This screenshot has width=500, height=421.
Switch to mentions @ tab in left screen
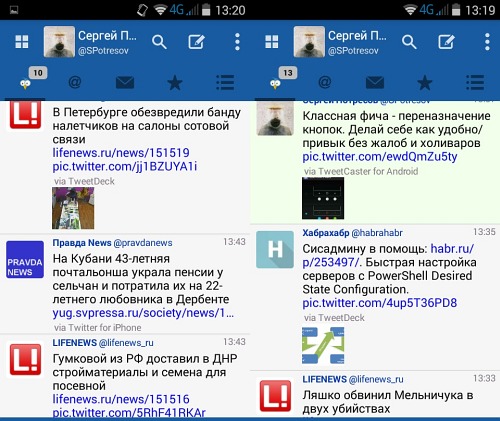75,82
